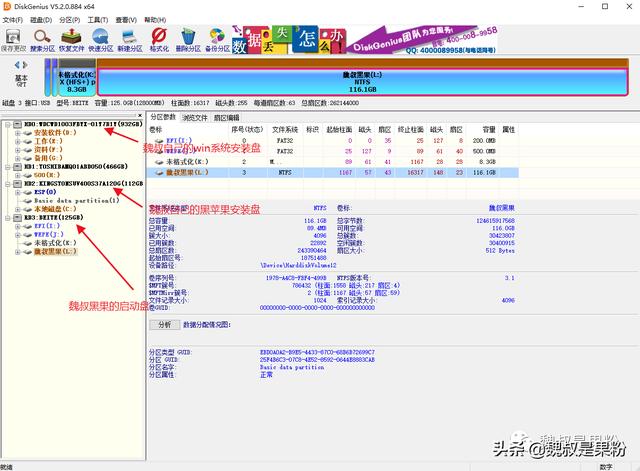640x471 pixels.
Task: Collapse the HD0 WDC disk node
Action: (x=8, y=124)
